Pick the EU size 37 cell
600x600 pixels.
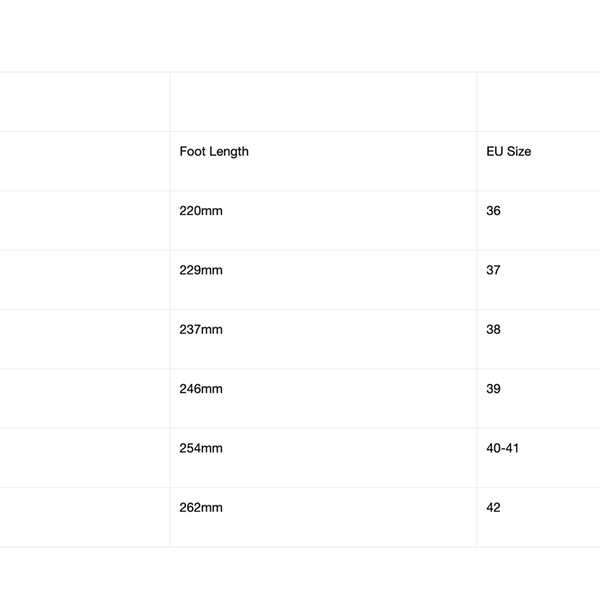click(x=494, y=270)
